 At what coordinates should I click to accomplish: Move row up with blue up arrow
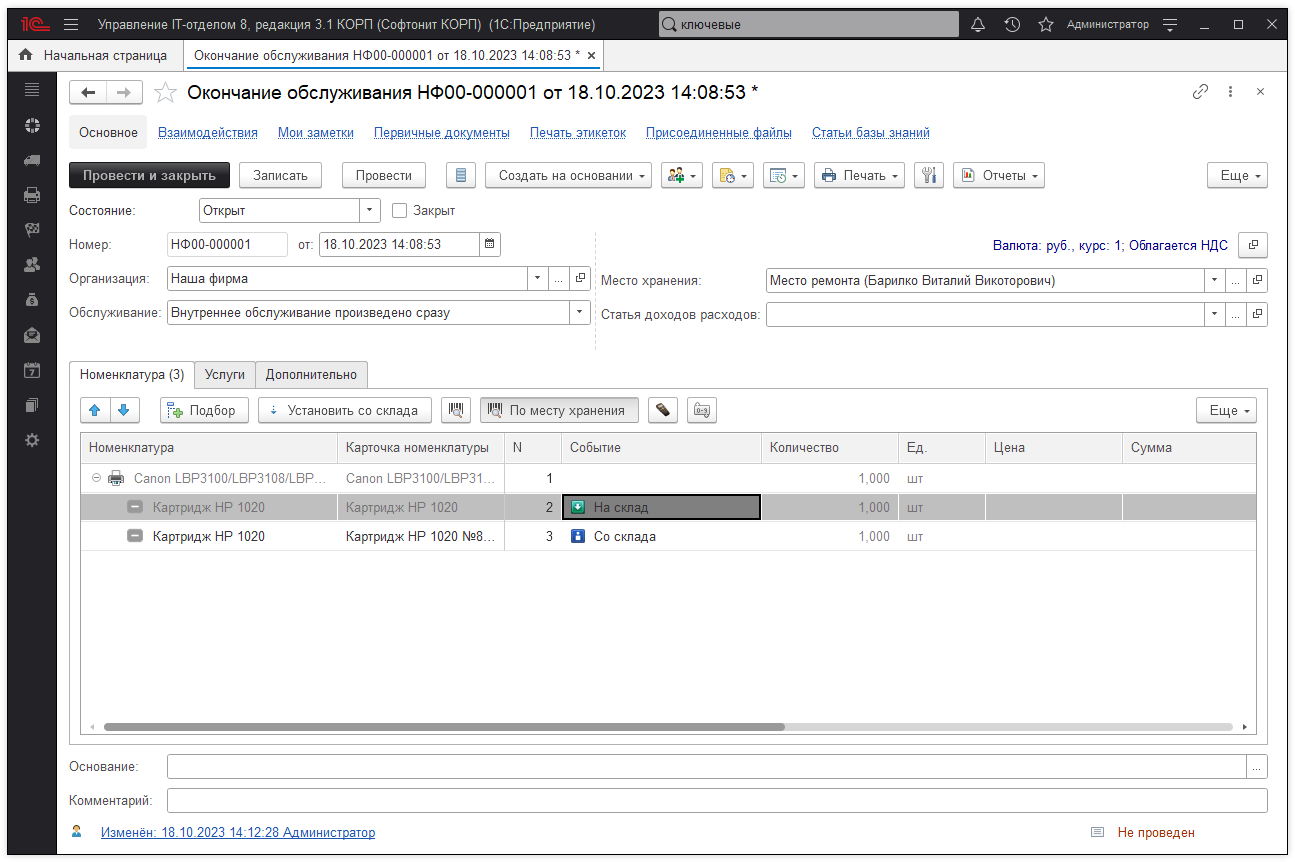click(96, 410)
